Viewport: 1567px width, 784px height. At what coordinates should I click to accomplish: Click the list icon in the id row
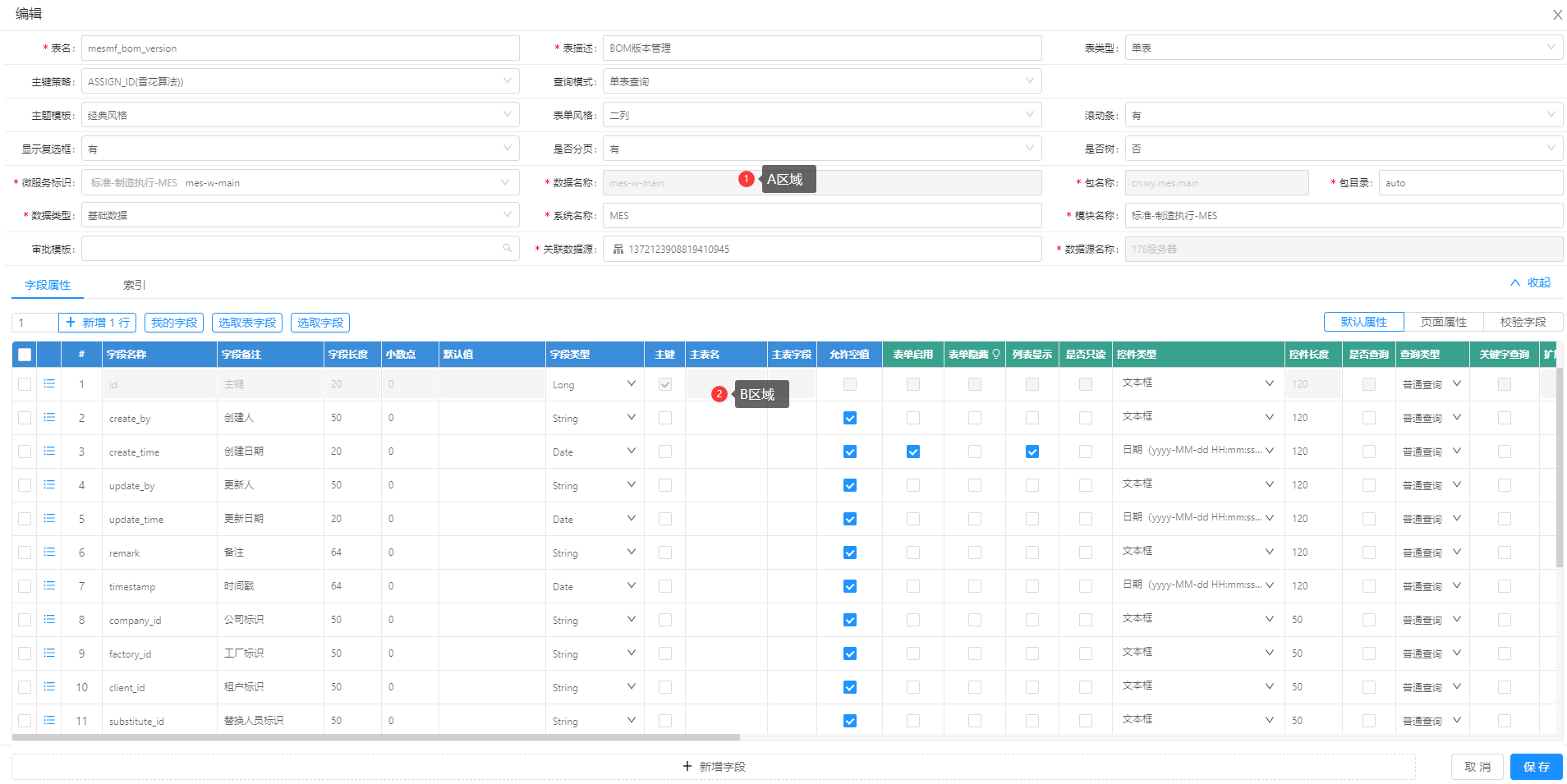coord(49,383)
